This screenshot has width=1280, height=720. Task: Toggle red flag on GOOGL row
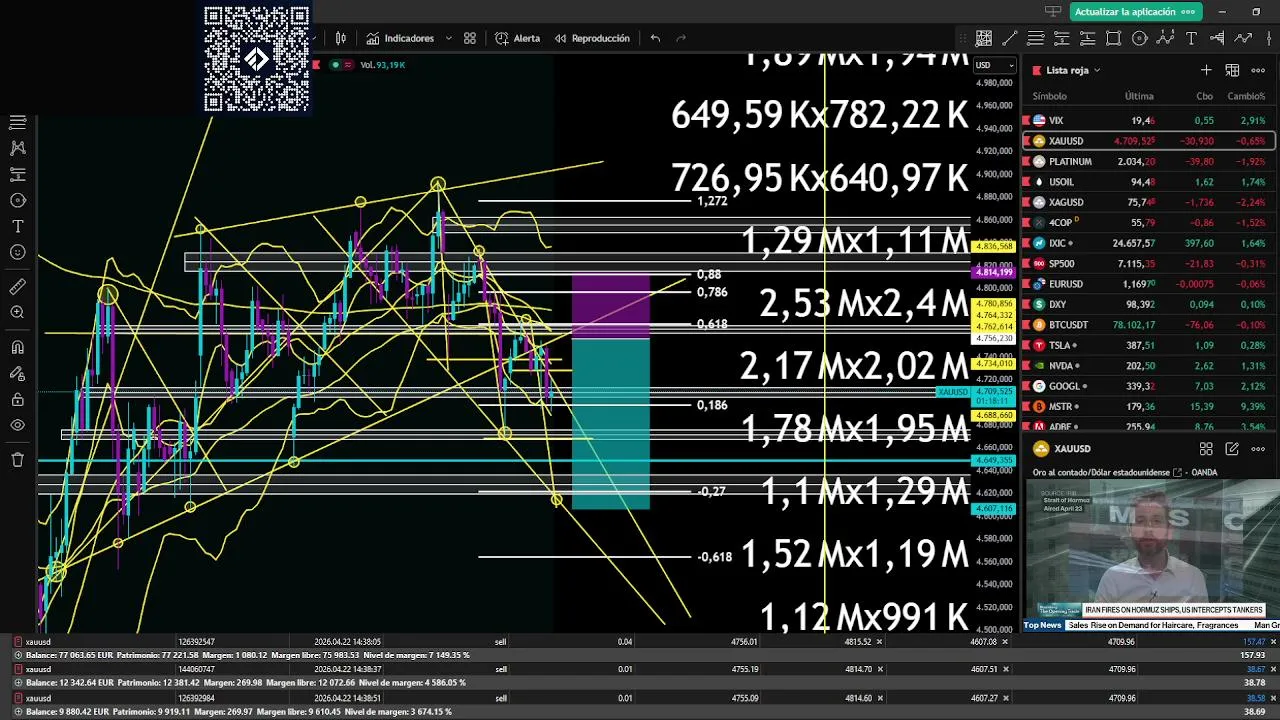coord(1026,386)
